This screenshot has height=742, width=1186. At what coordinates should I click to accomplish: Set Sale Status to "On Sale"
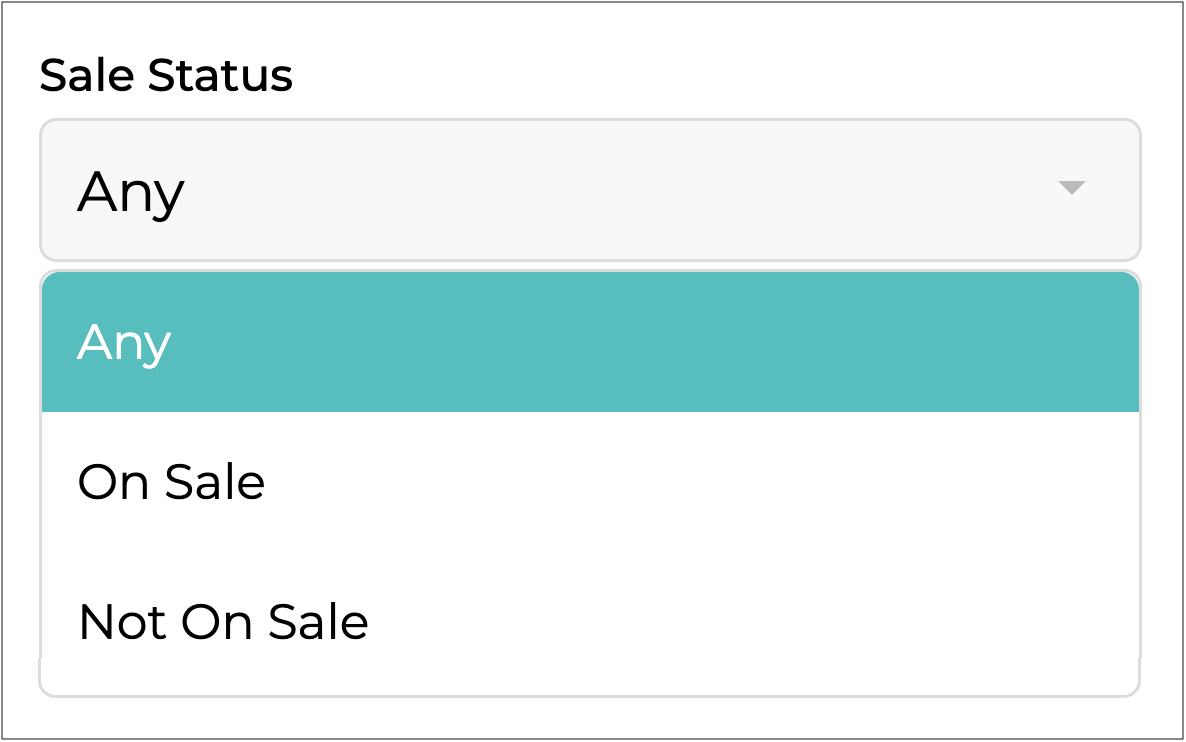coord(590,482)
